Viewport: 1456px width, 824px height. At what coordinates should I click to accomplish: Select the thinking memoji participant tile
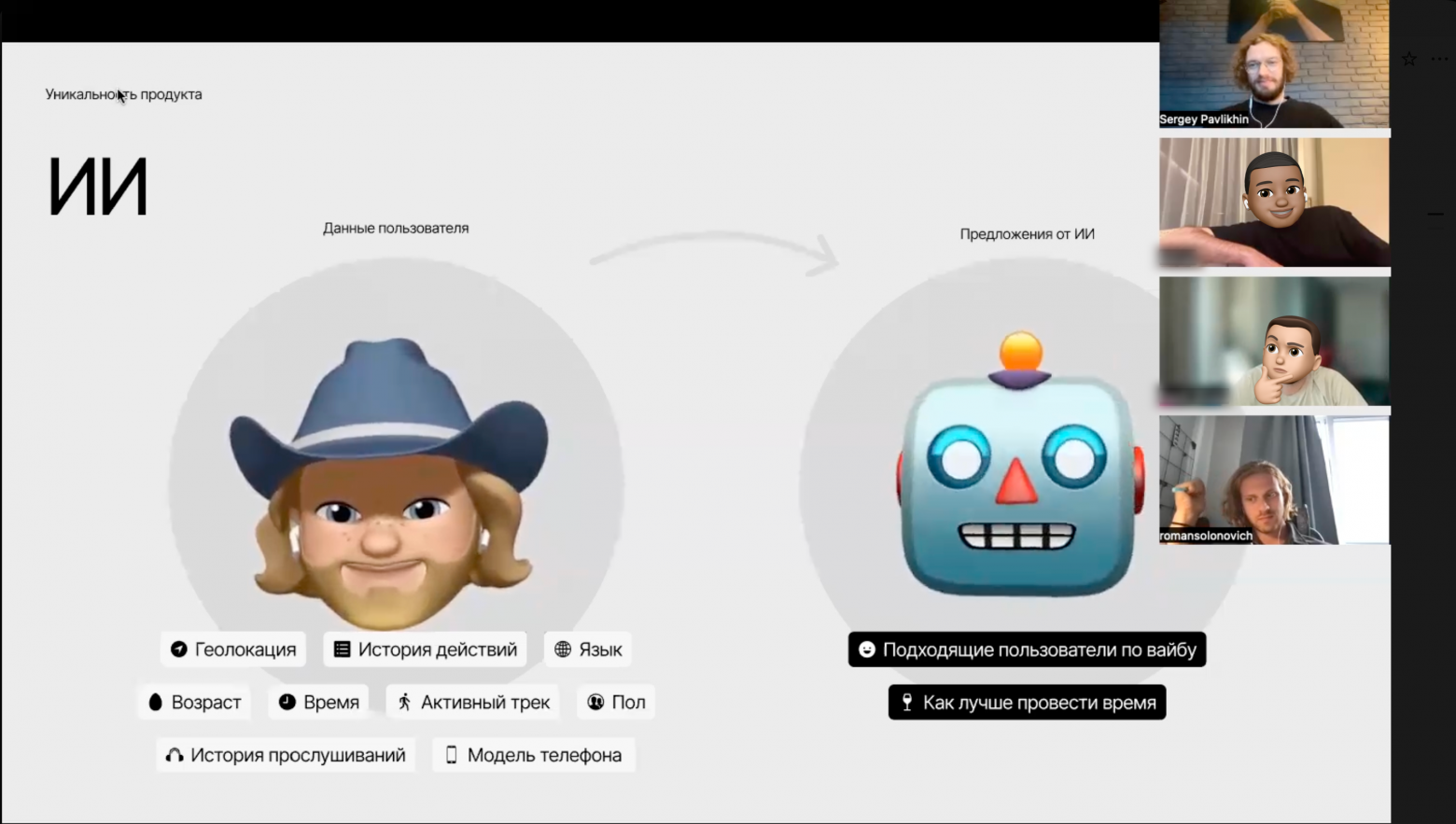coord(1274,341)
